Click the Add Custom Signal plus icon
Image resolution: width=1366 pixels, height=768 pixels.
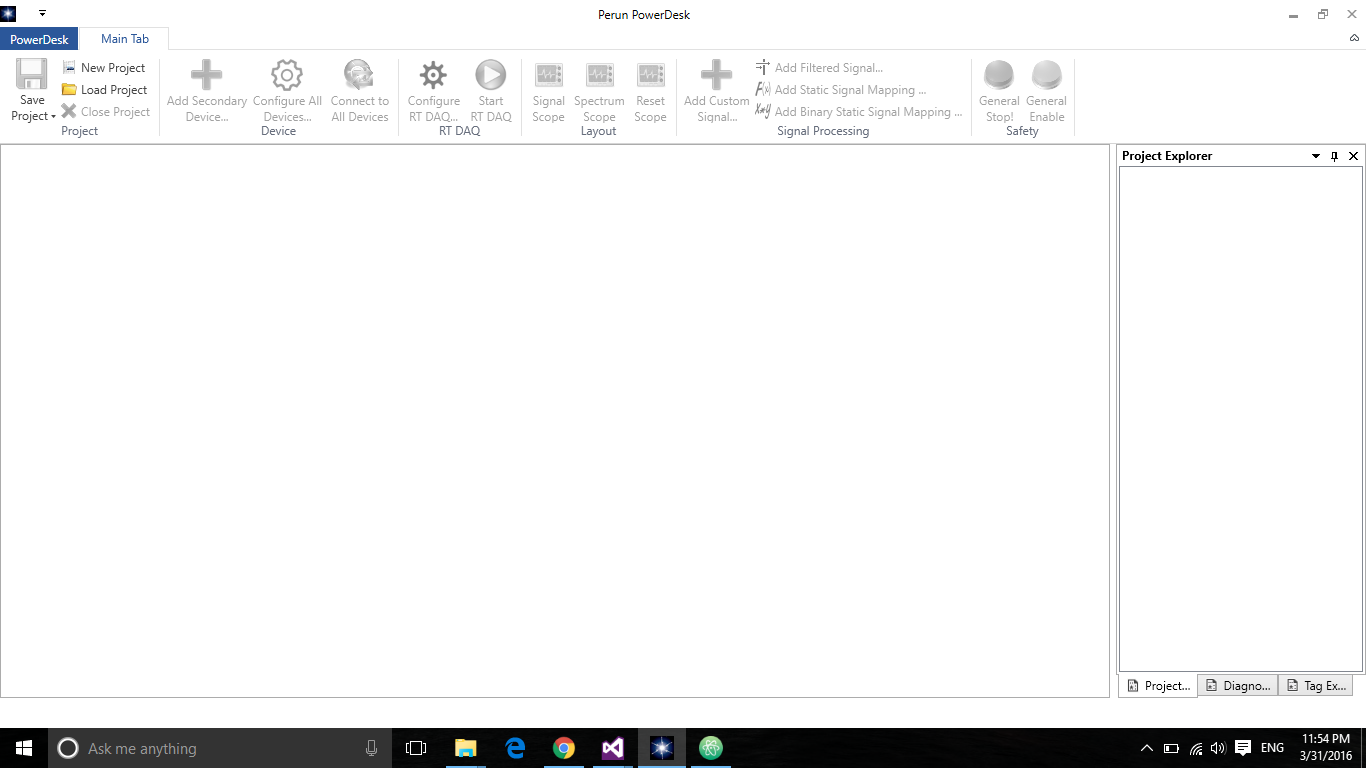point(716,75)
